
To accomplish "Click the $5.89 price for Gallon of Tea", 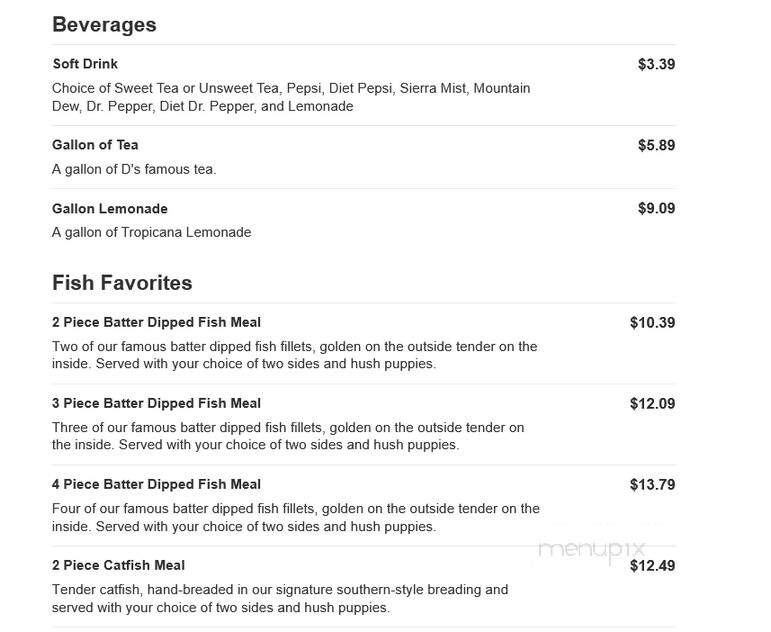I will (656, 146).
